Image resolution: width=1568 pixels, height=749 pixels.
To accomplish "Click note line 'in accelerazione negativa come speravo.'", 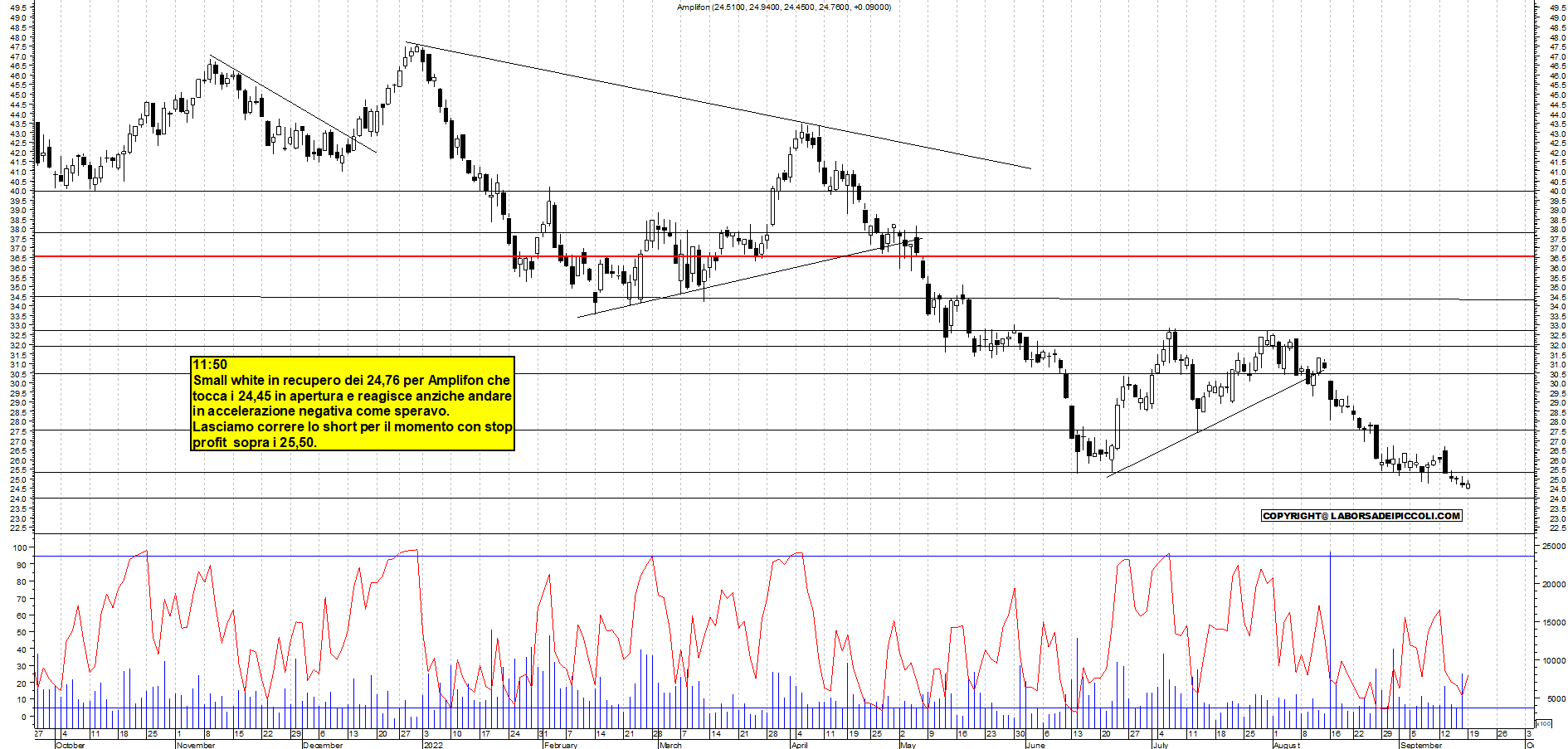I will 321,411.
